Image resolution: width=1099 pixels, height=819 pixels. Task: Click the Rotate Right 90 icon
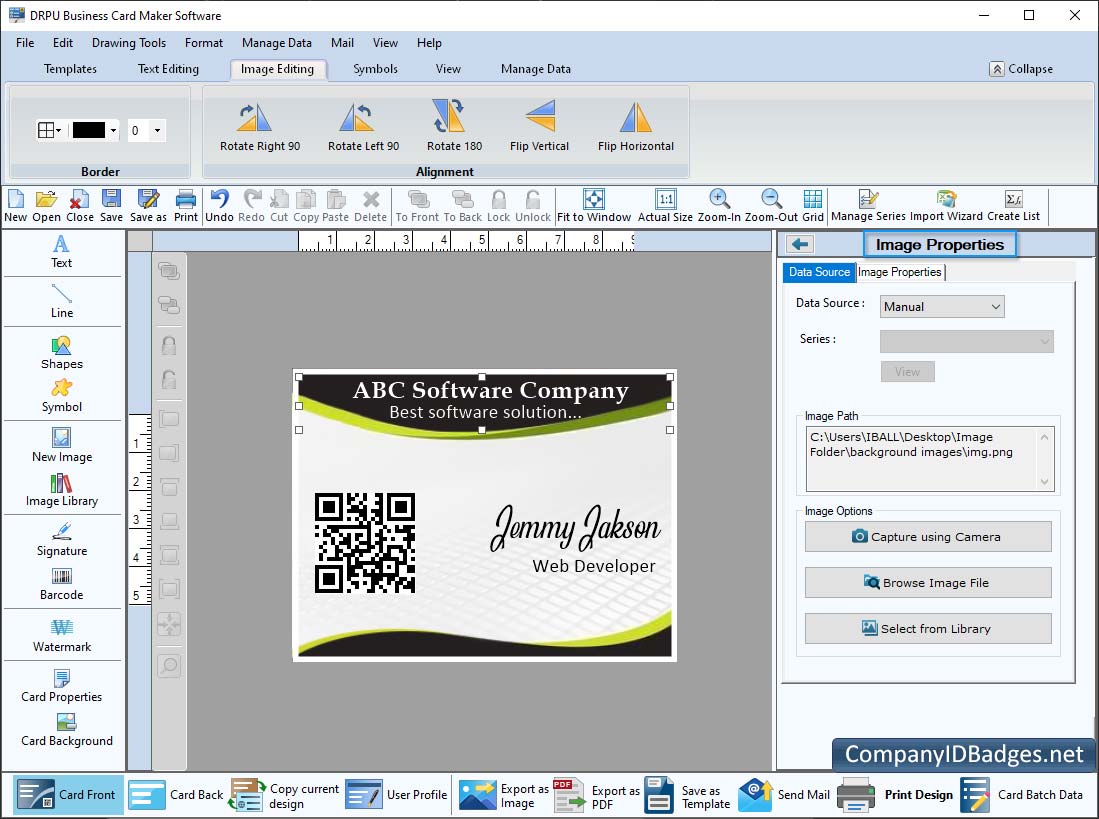254,118
